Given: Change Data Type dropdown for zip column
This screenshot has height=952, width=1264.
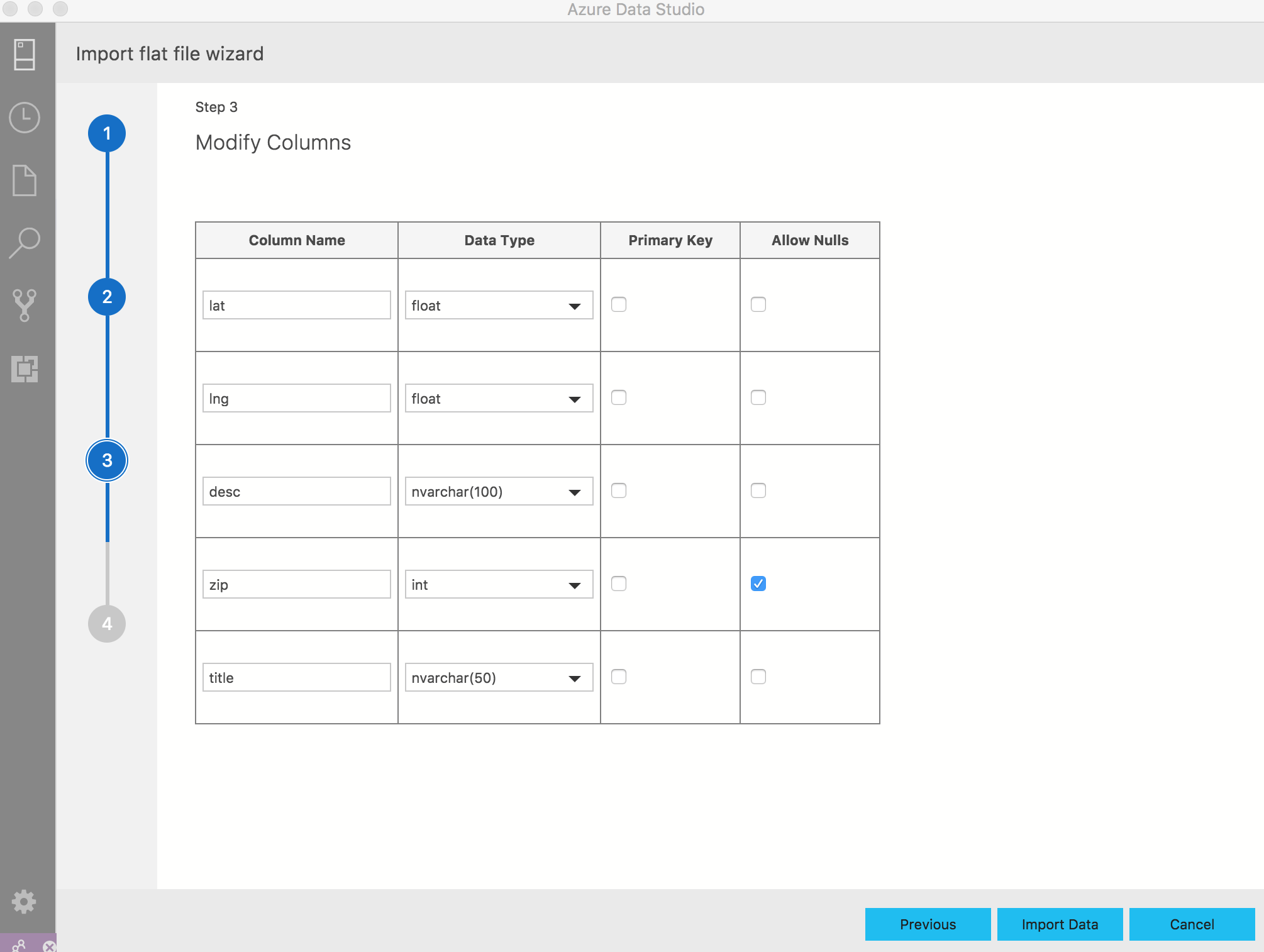Looking at the screenshot, I should 497,584.
